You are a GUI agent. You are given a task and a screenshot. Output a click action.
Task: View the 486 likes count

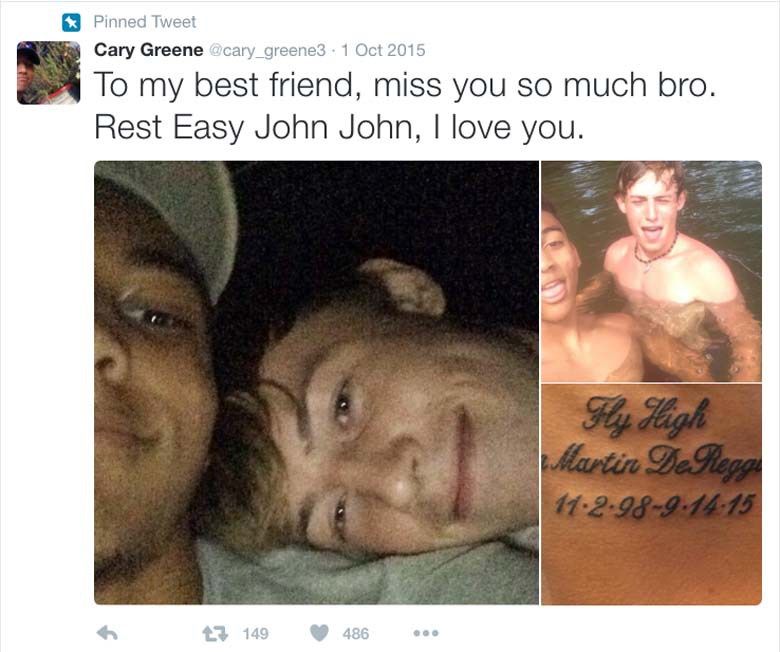pos(356,634)
